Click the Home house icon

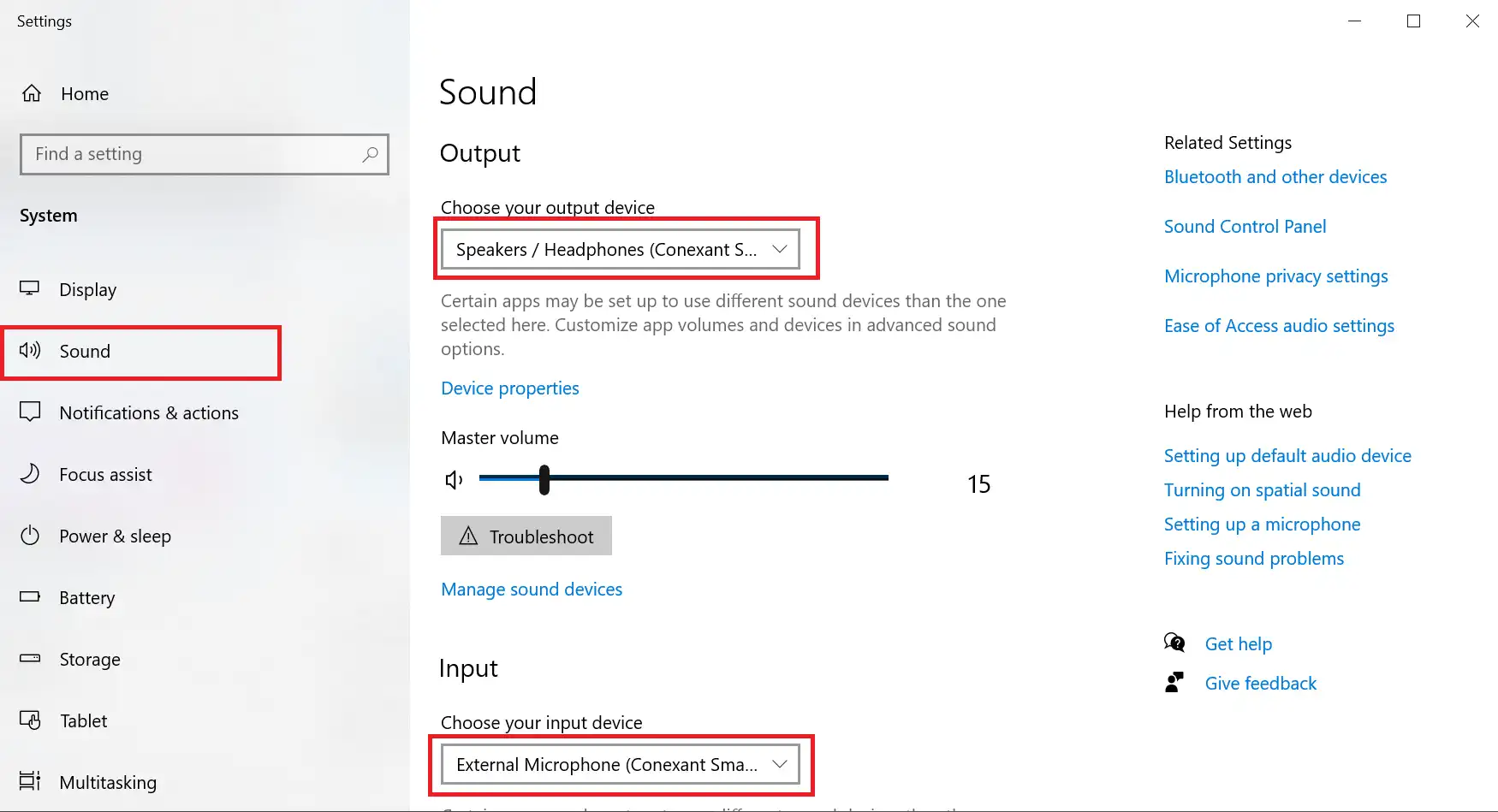pos(32,93)
